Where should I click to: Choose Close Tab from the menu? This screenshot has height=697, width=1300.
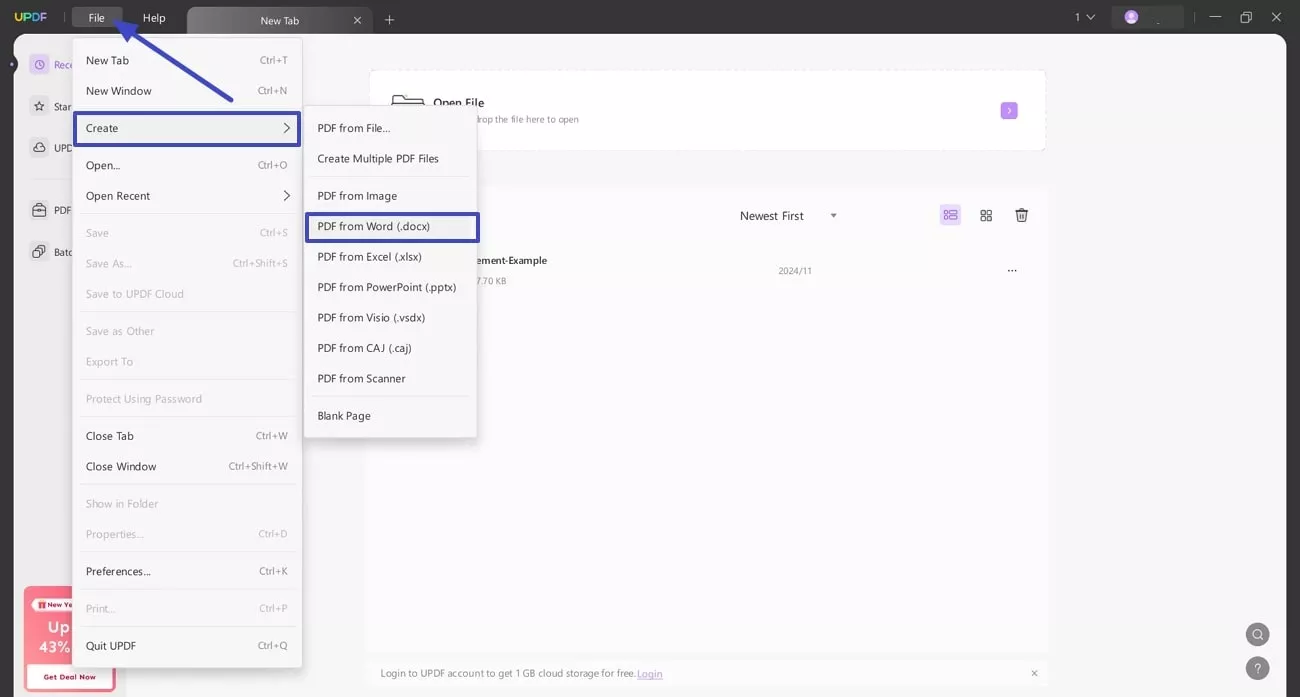pos(187,436)
